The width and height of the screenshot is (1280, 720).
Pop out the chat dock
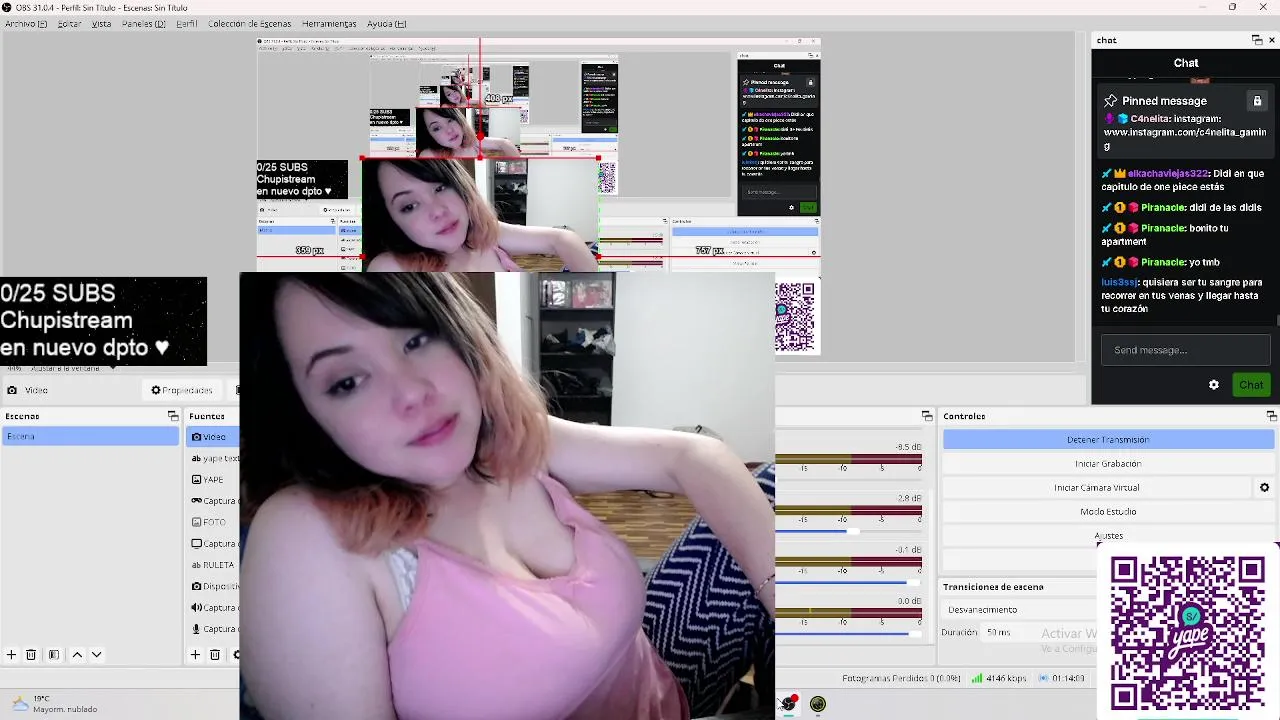coord(1257,40)
